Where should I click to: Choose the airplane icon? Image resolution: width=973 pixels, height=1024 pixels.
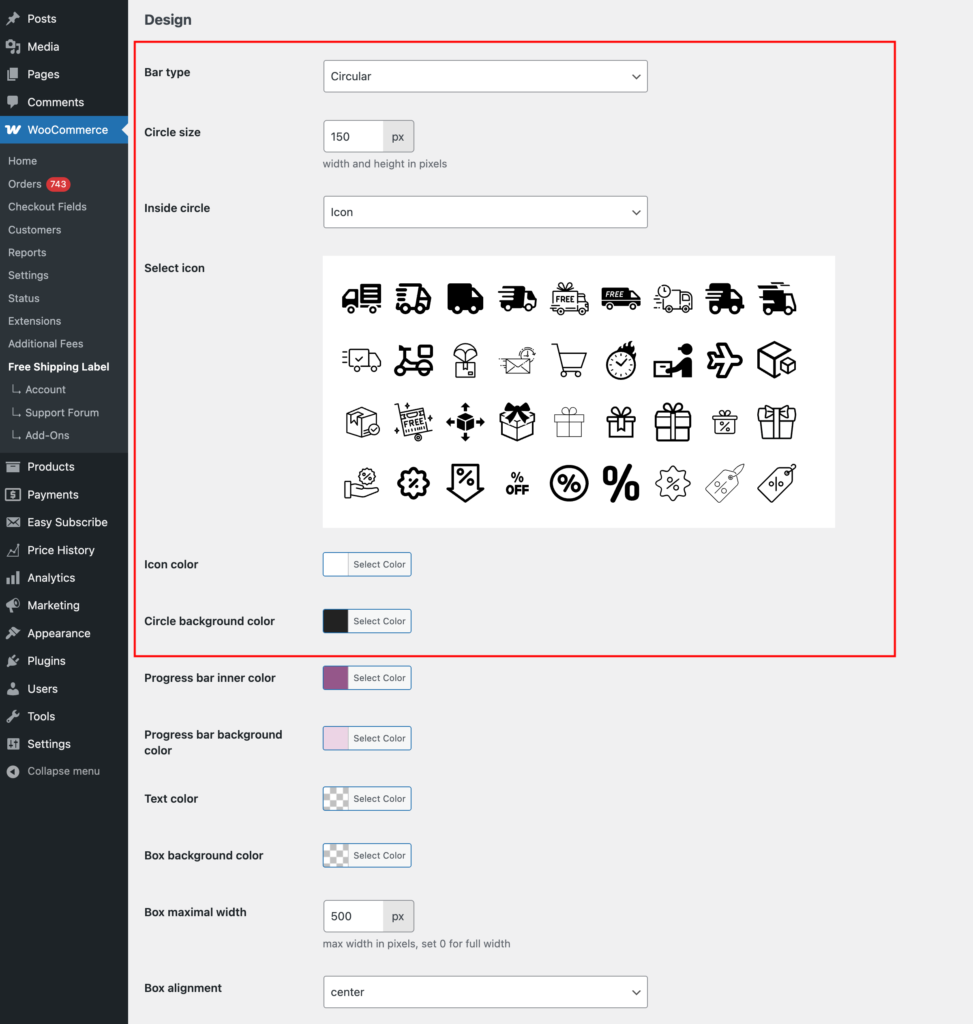(x=724, y=360)
